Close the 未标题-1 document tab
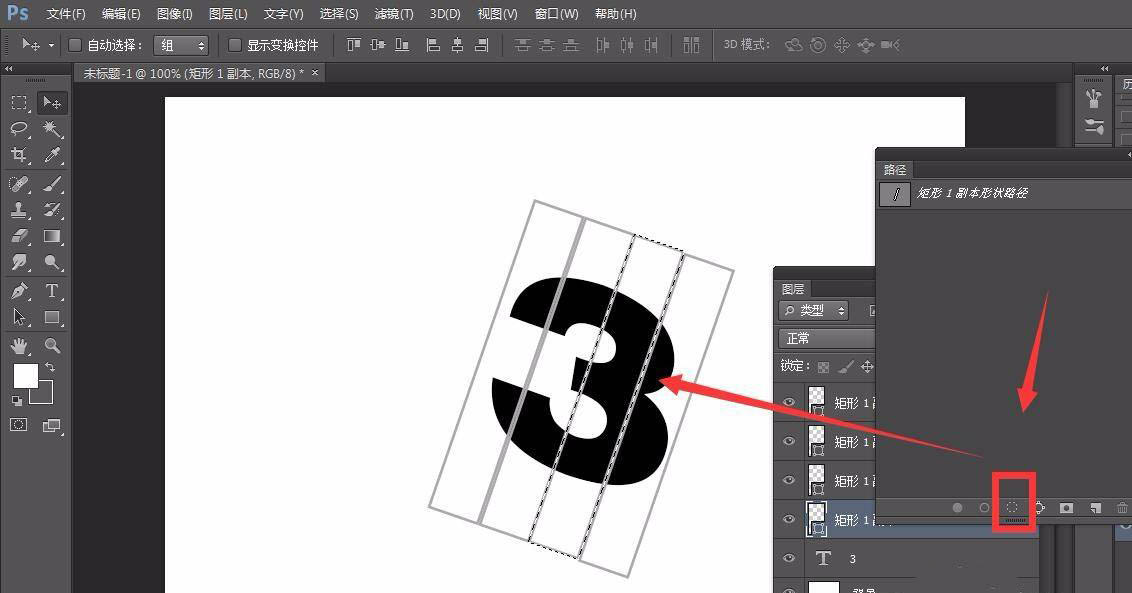1132x593 pixels. coord(315,73)
